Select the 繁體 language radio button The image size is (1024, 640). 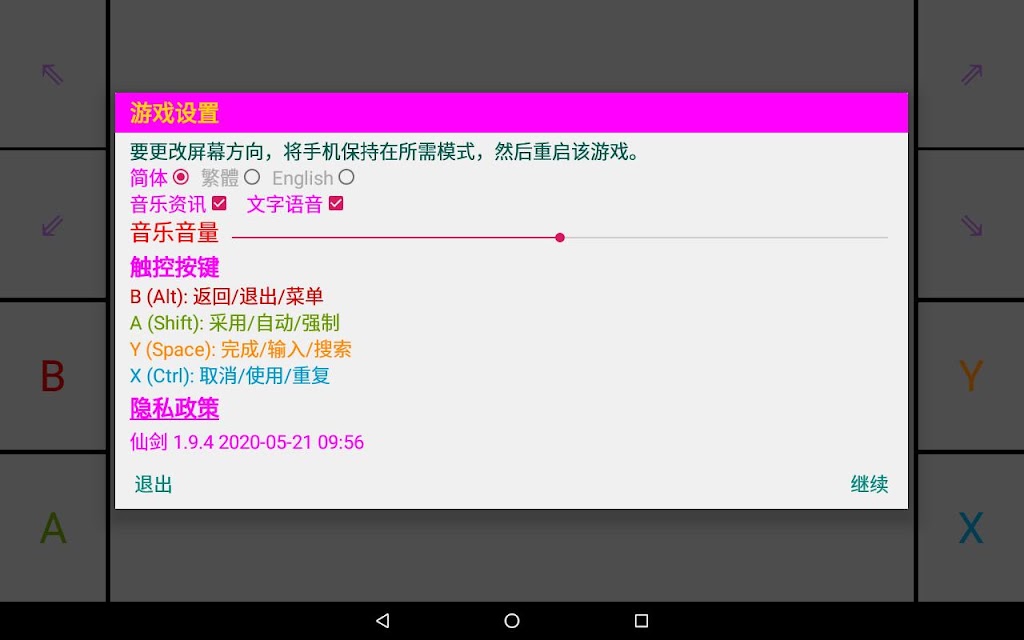(252, 177)
